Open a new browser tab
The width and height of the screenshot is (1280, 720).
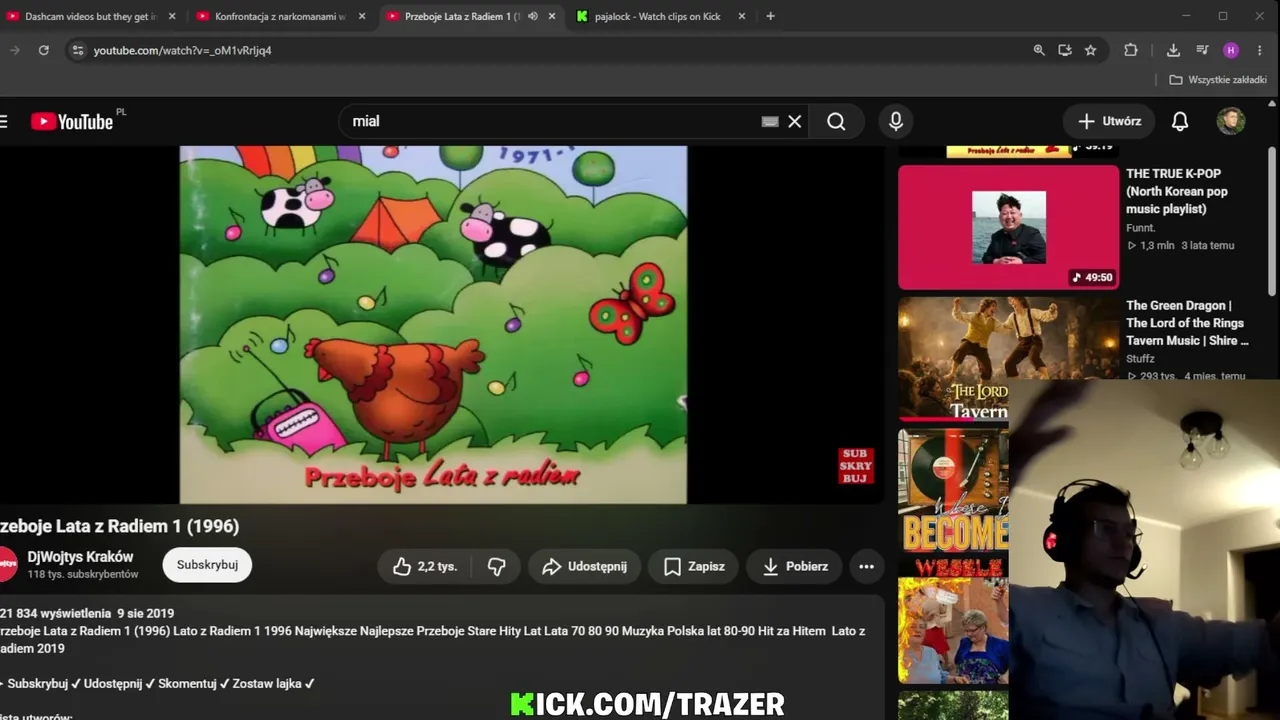(x=770, y=16)
